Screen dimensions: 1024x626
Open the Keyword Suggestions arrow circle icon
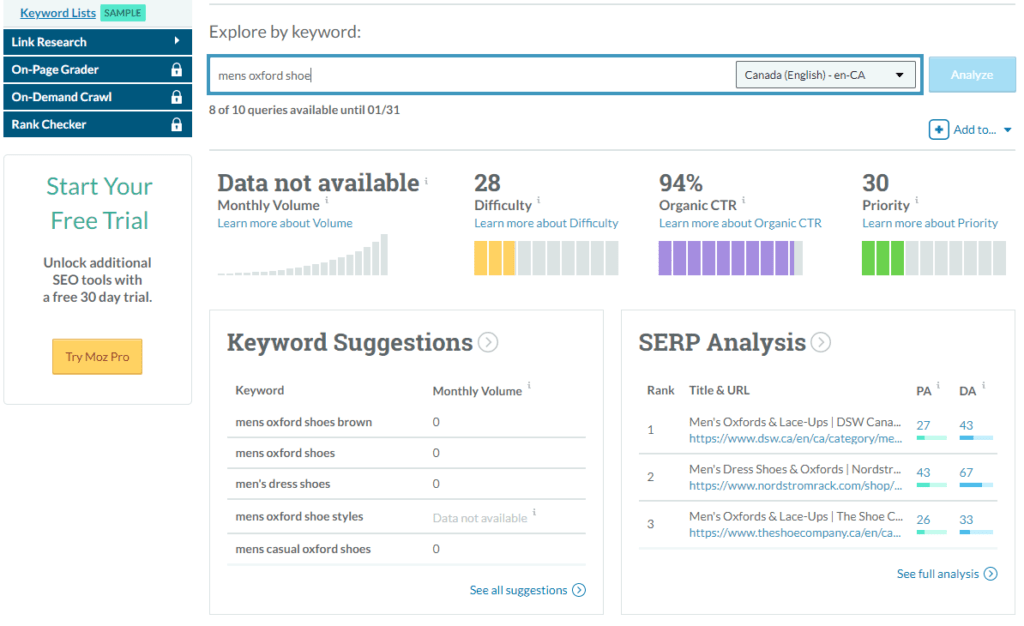(x=488, y=342)
